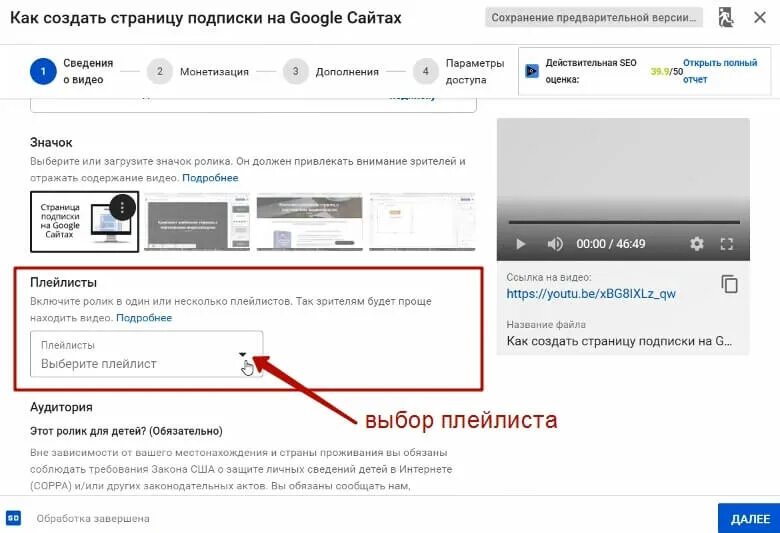
Task: Expand the 'Выберите плейлист' dropdown
Action: [146, 354]
